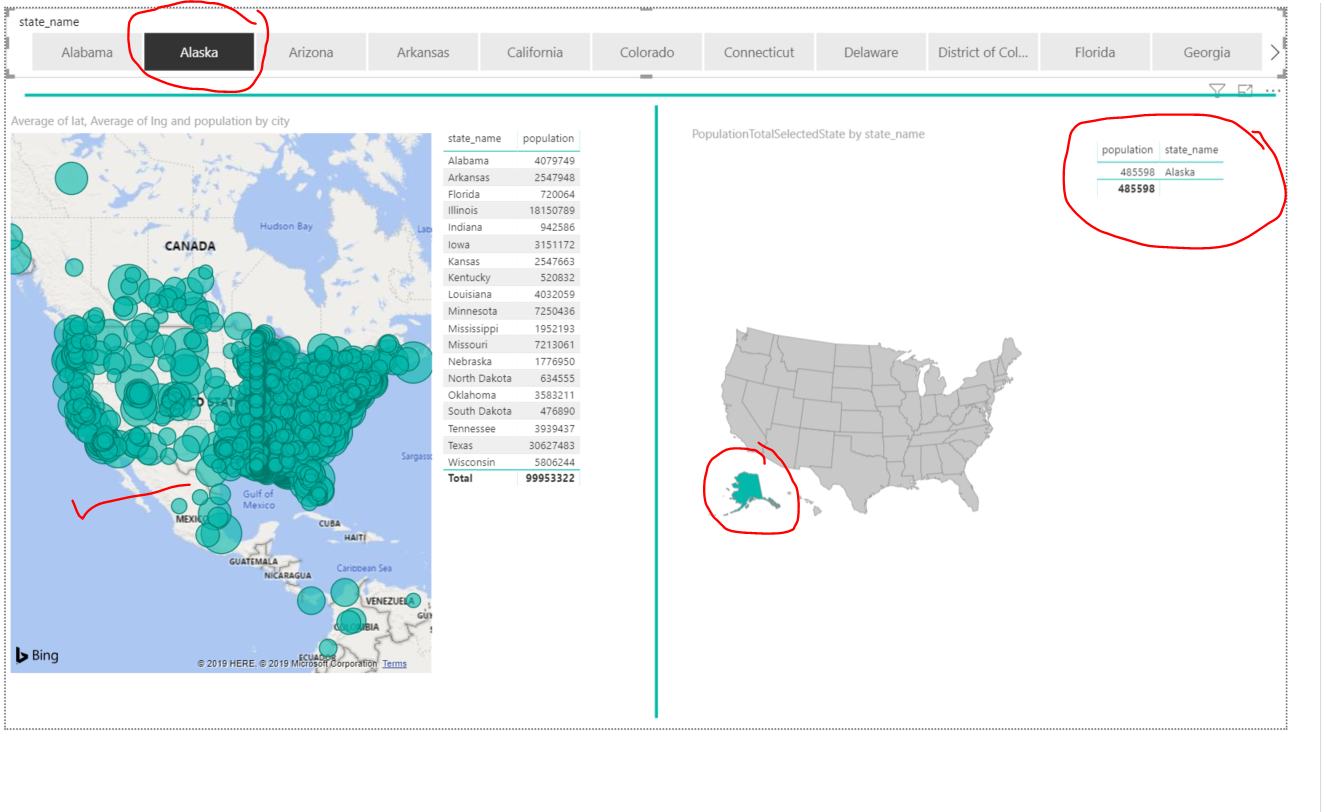This screenshot has height=812, width=1326.
Task: Click the Texas row in the table
Action: coord(511,445)
